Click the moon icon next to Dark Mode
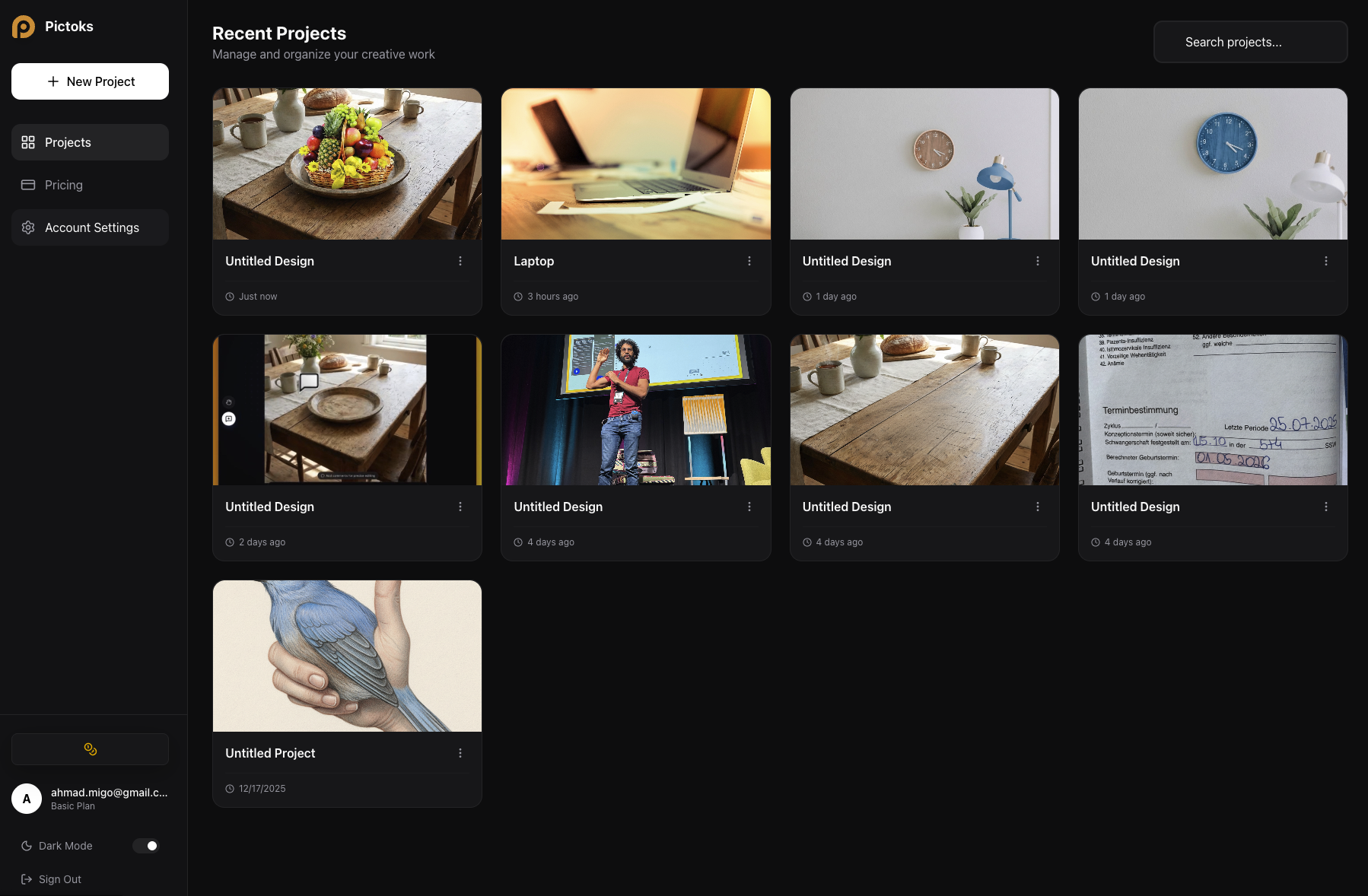Image resolution: width=1368 pixels, height=896 pixels. [25, 845]
